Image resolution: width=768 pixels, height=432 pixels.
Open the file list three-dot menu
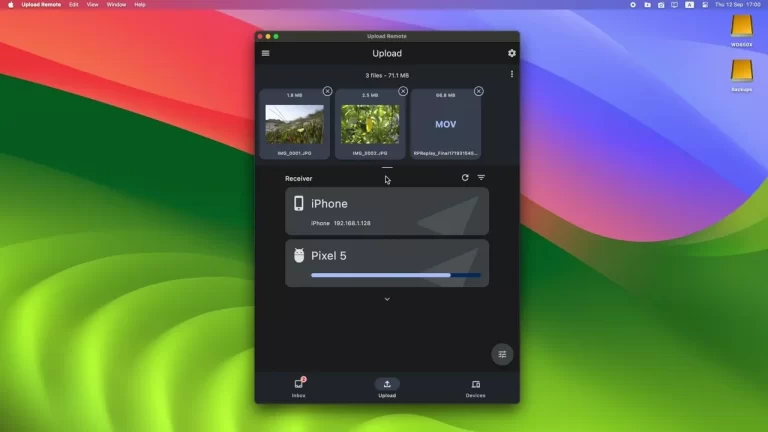[512, 74]
